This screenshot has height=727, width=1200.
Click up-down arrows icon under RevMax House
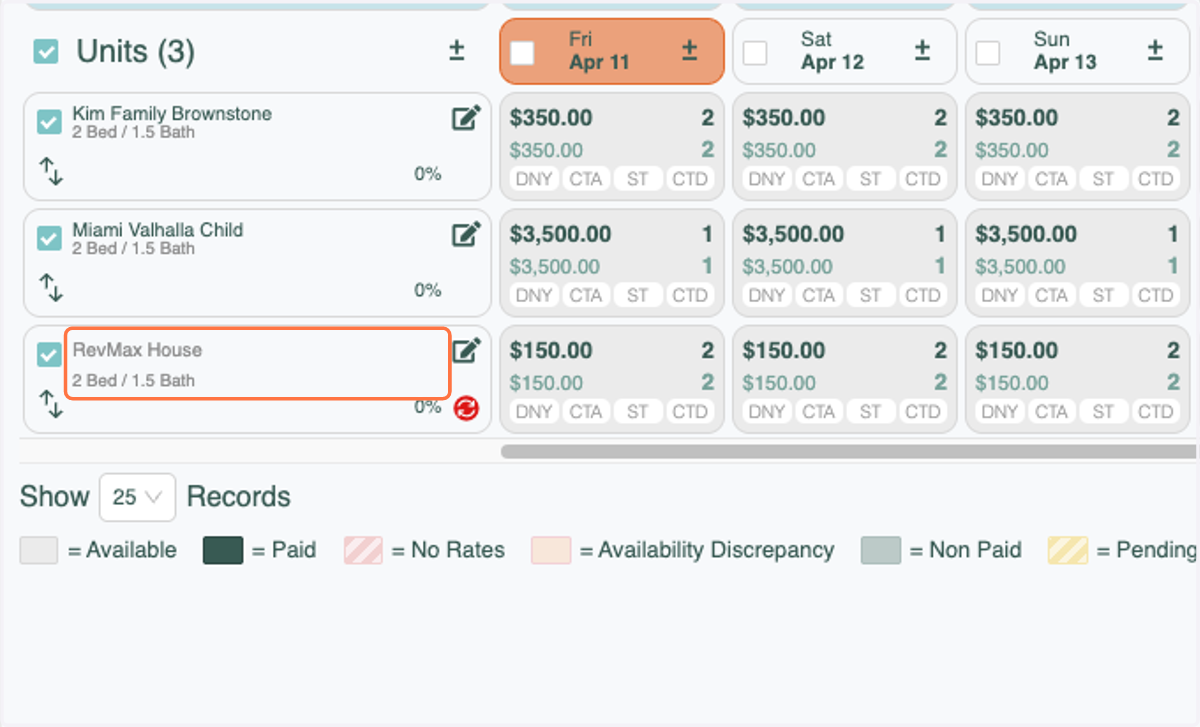coord(51,404)
